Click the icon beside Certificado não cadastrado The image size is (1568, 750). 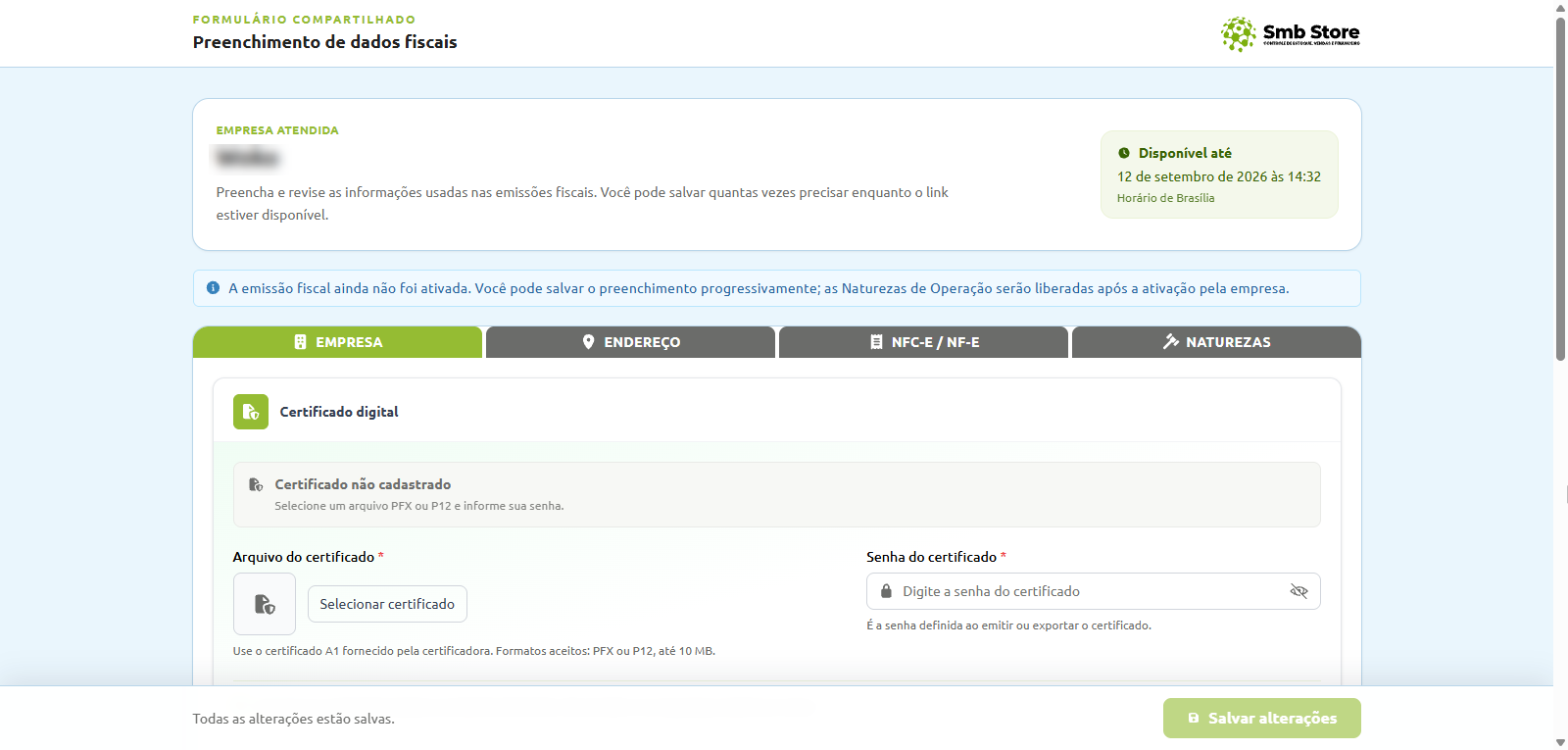pos(256,484)
